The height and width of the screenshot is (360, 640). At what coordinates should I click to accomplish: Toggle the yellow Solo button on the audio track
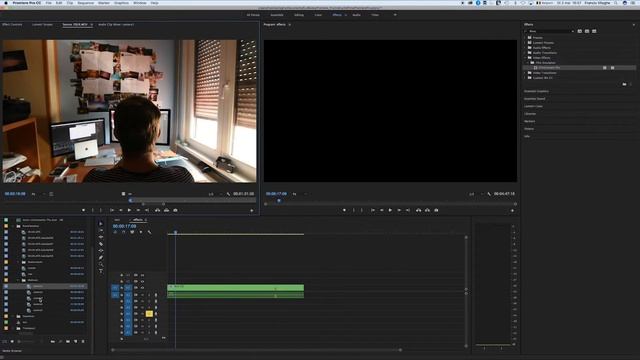(149, 313)
